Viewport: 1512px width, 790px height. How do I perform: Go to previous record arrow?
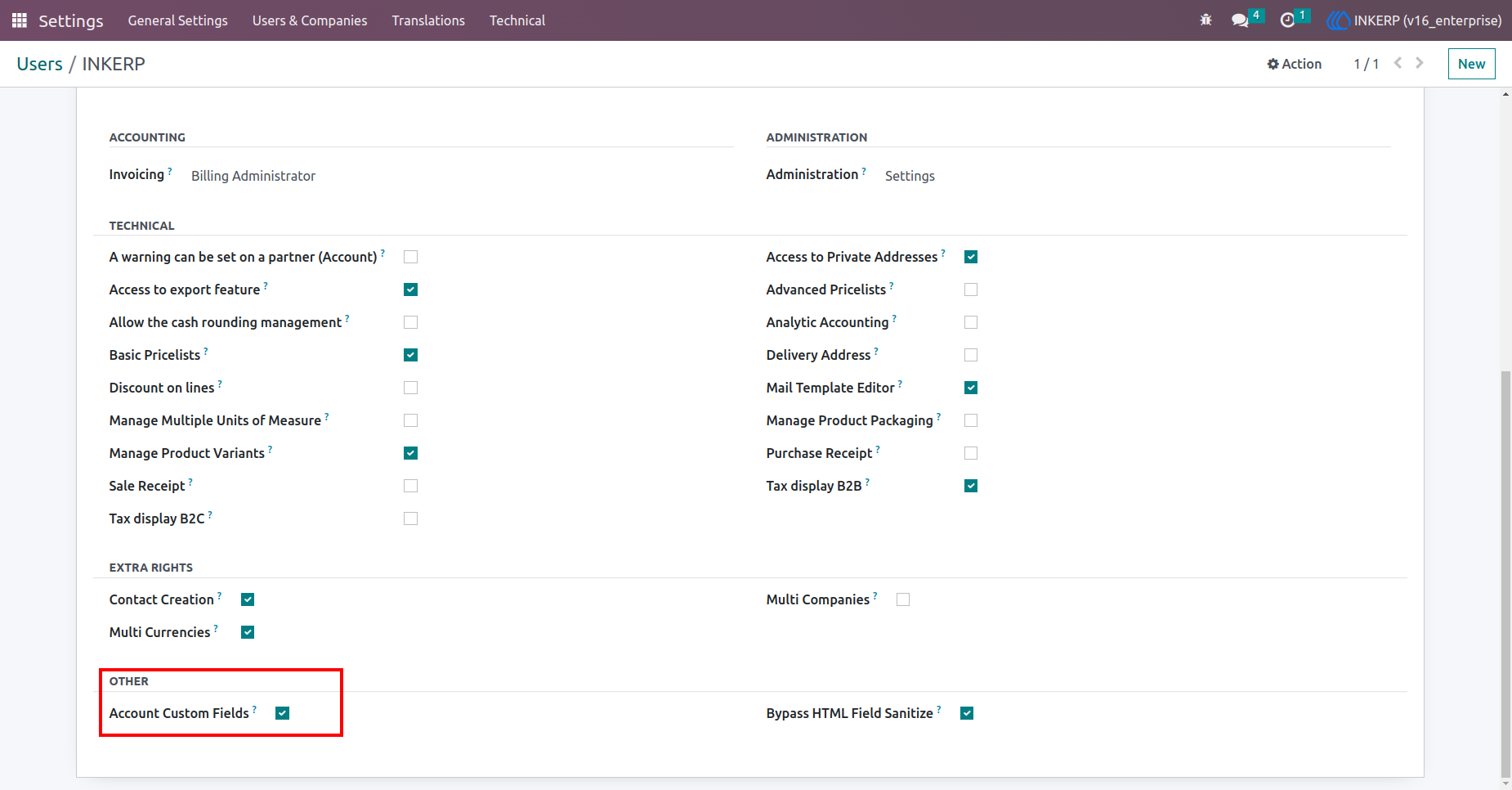[1398, 63]
